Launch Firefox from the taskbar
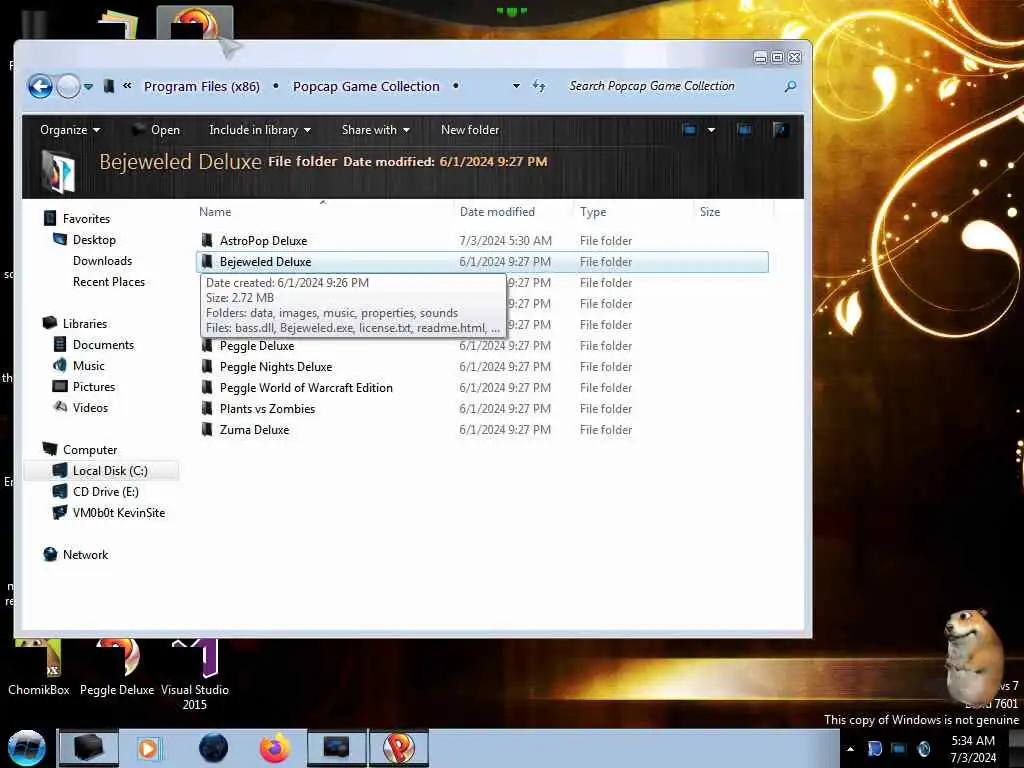 275,748
